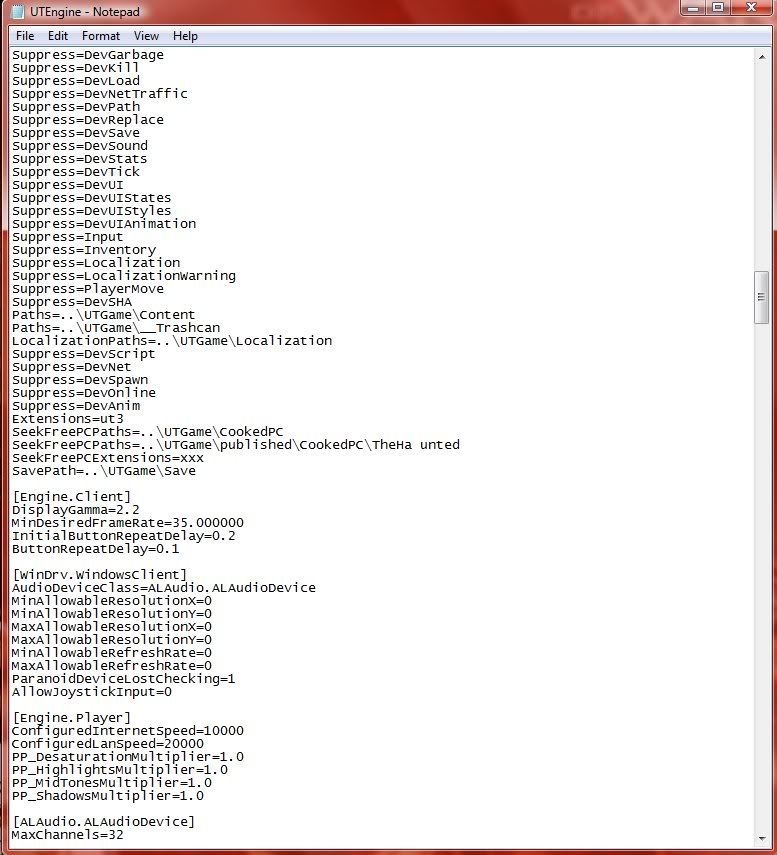The width and height of the screenshot is (777, 855).
Task: Click the line 'MinDesiredFrameRate=35.000000'
Action: click(128, 523)
